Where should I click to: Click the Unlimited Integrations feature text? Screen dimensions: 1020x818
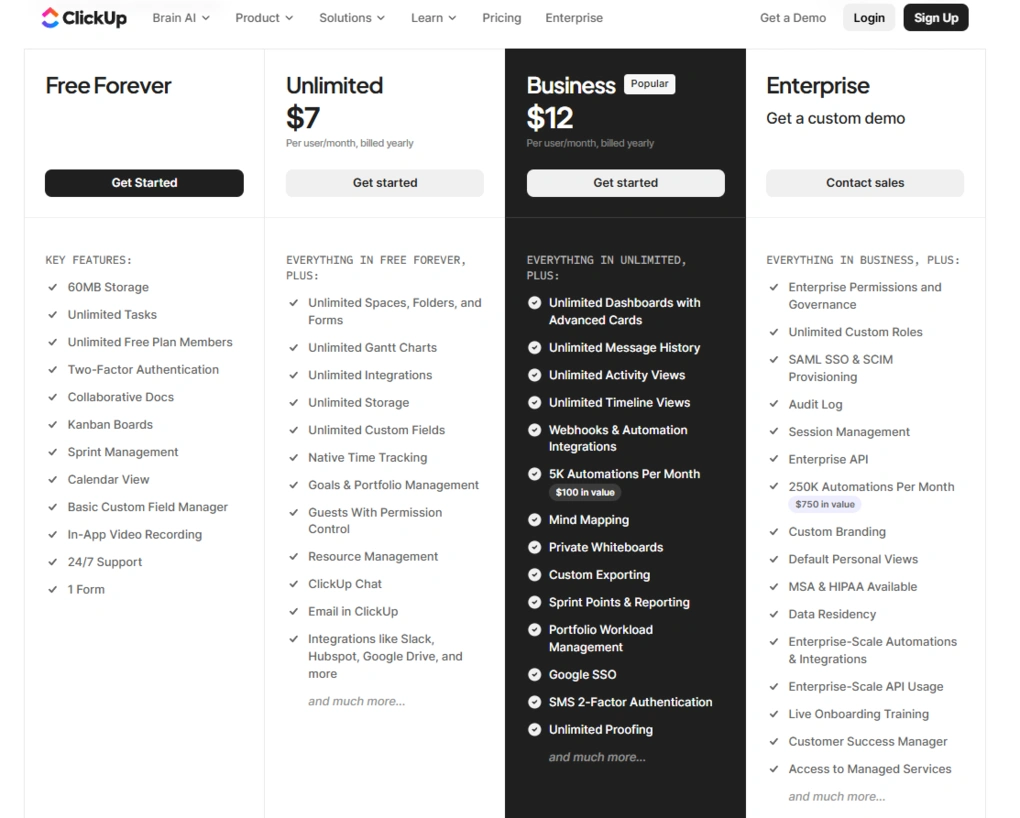pyautogui.click(x=370, y=375)
